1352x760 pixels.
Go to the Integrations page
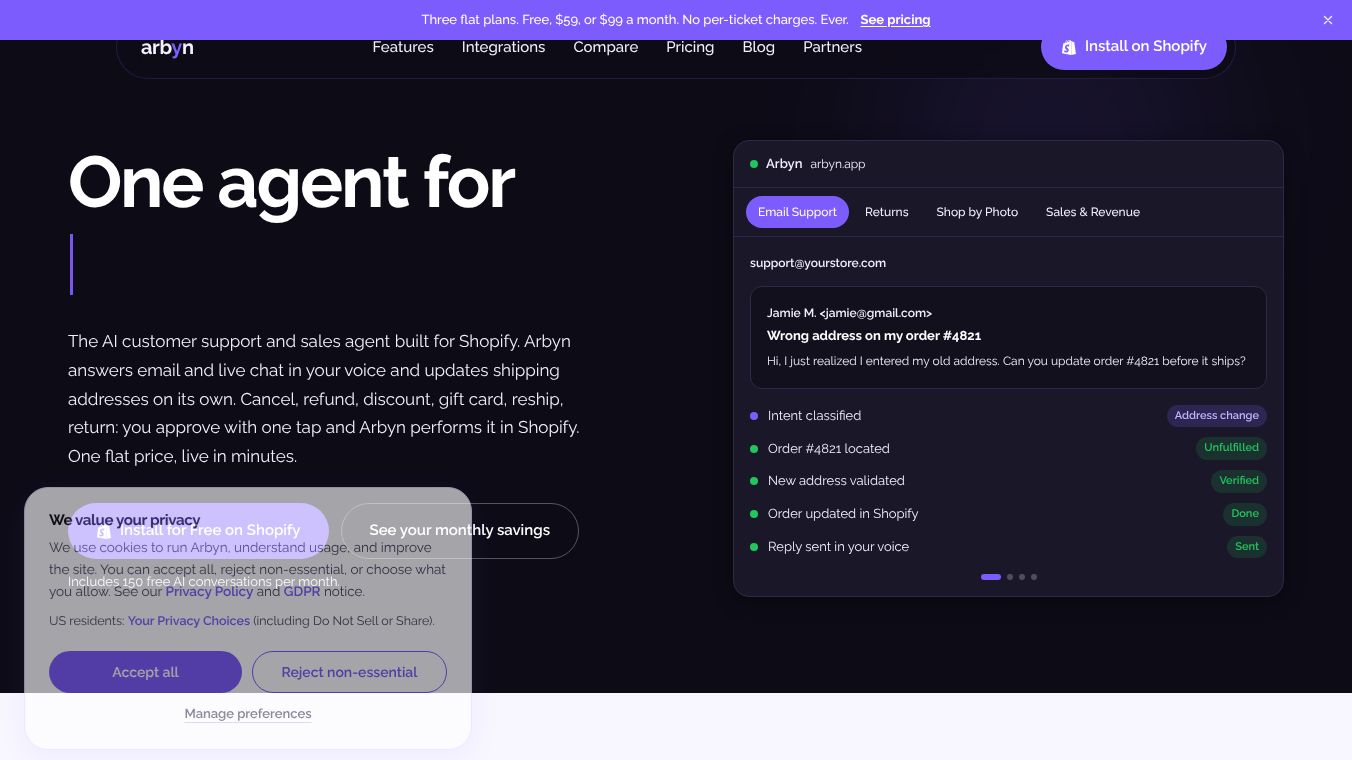(x=503, y=47)
